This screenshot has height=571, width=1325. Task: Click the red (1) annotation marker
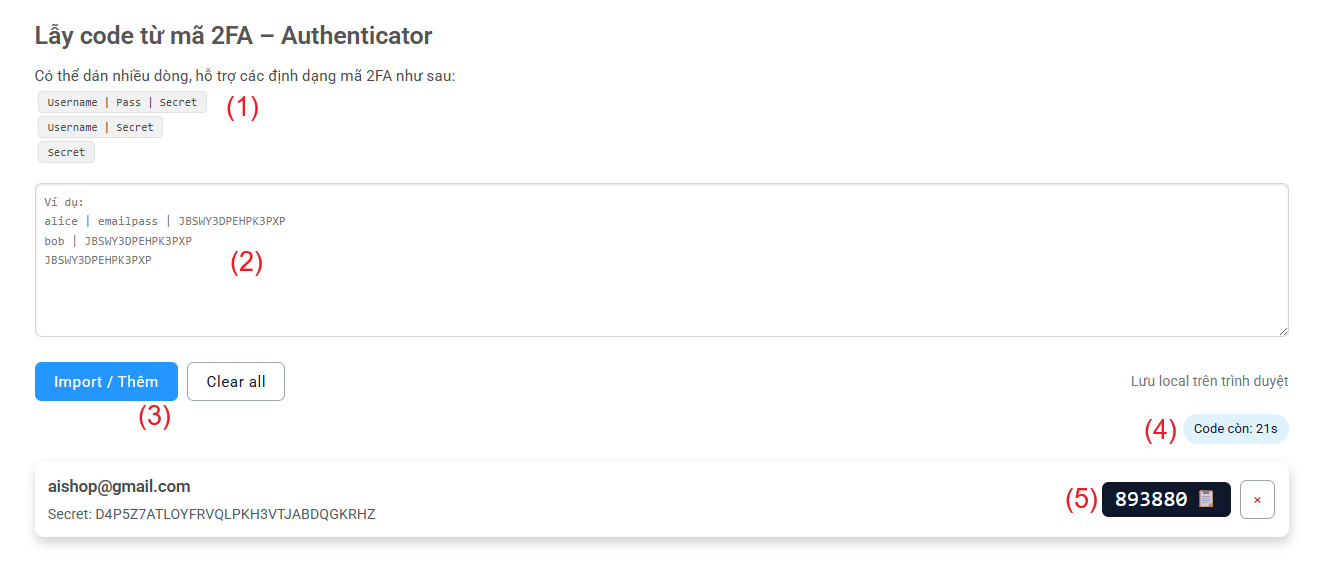[242, 107]
